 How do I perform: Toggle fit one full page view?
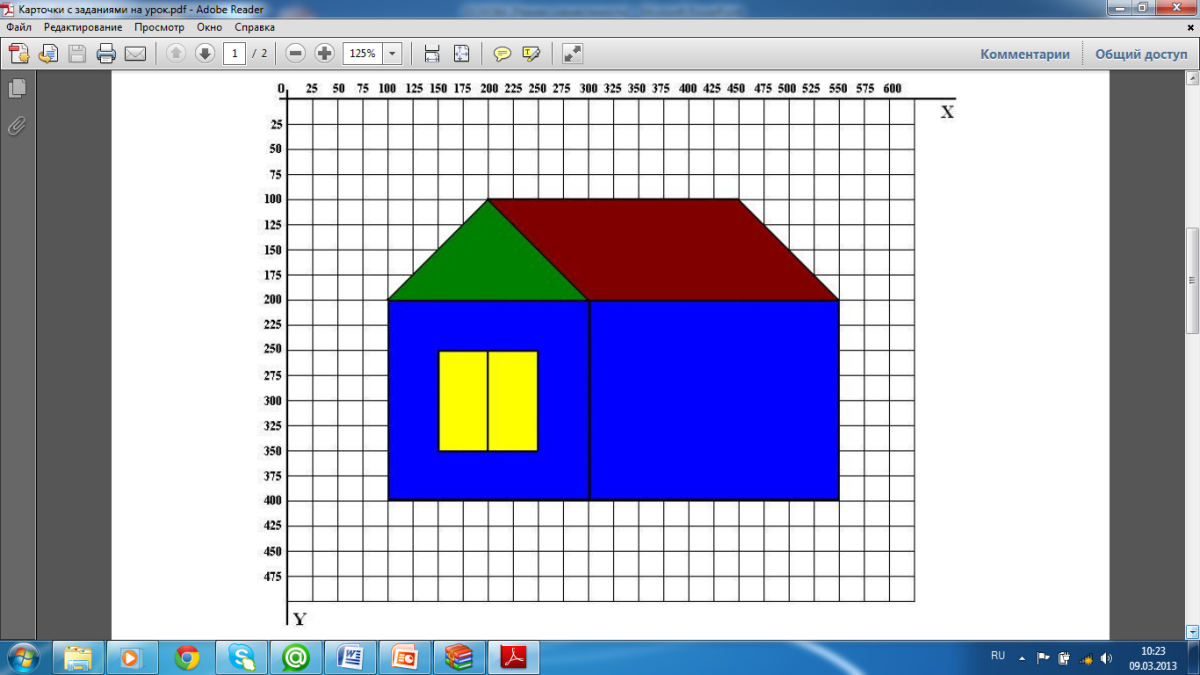461,54
